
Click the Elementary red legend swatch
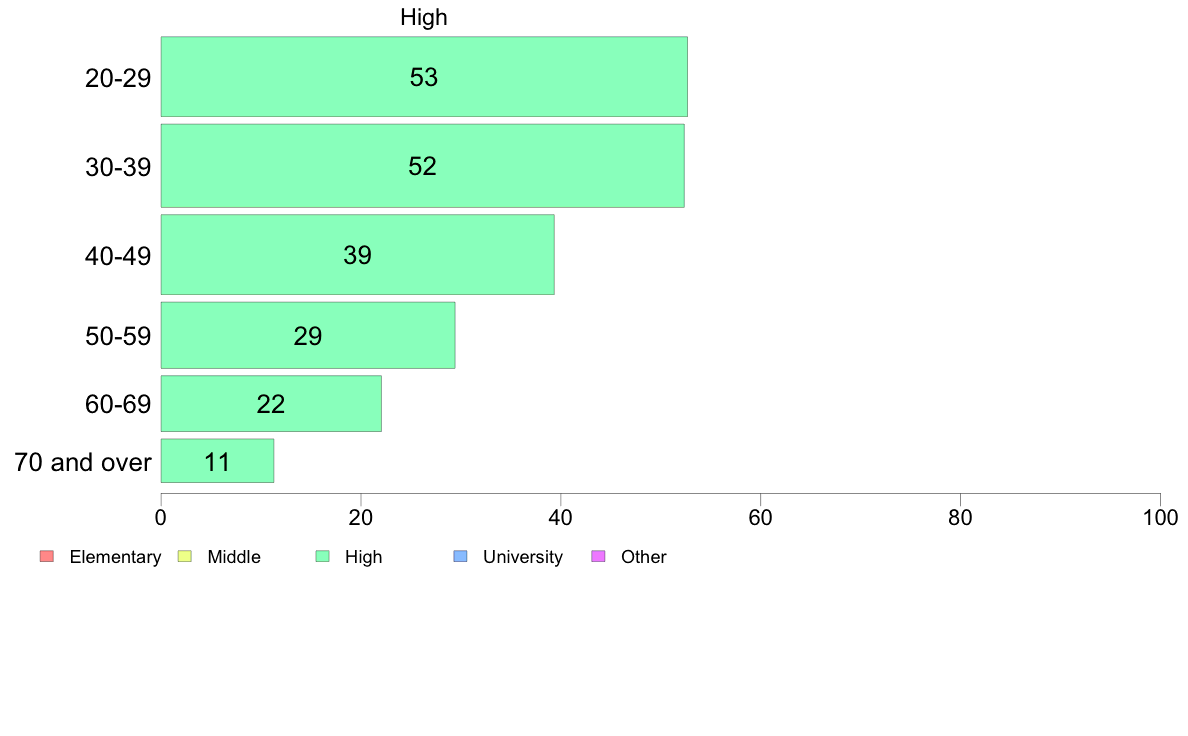click(47, 556)
